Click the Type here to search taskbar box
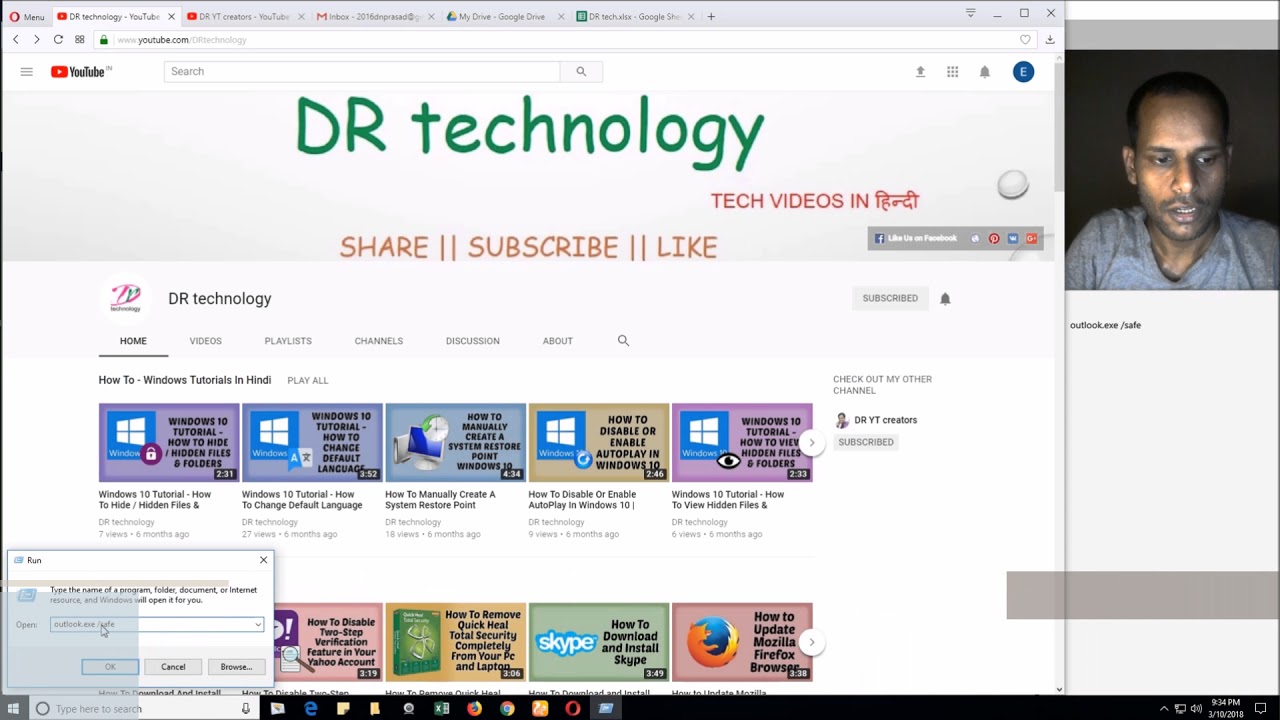This screenshot has height=720, width=1280. 142,709
